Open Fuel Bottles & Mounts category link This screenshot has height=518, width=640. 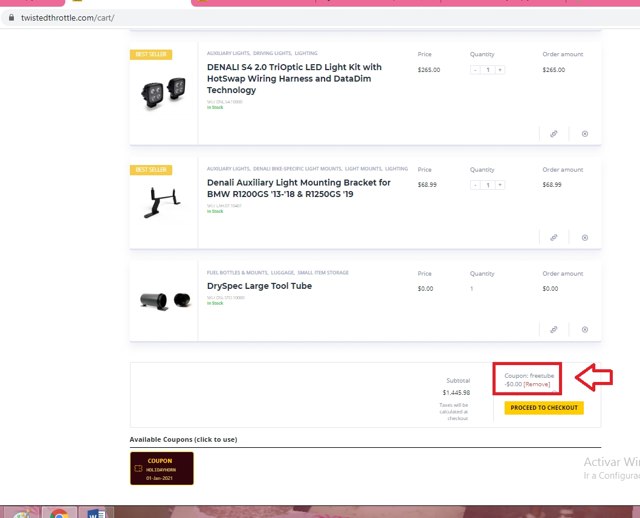tap(237, 273)
